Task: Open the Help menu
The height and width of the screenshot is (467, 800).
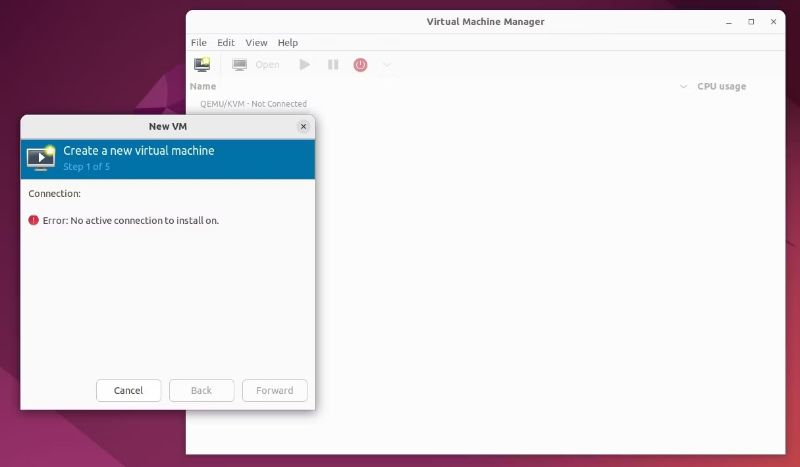Action: [x=288, y=43]
